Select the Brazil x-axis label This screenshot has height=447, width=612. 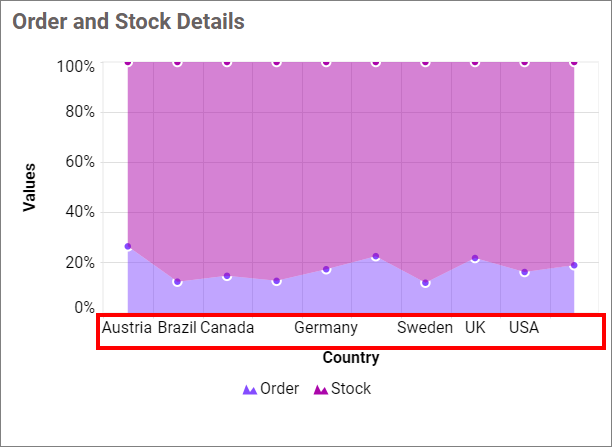click(x=177, y=327)
